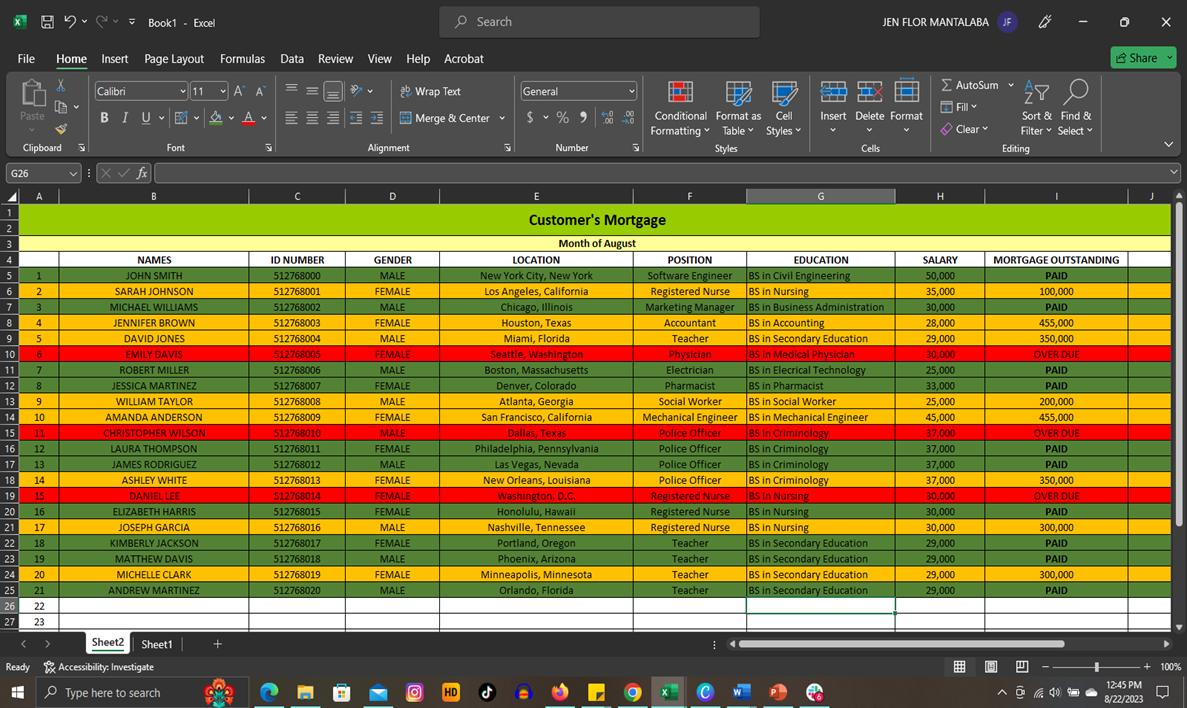This screenshot has height=708, width=1187.
Task: Toggle Bold formatting
Action: click(104, 118)
